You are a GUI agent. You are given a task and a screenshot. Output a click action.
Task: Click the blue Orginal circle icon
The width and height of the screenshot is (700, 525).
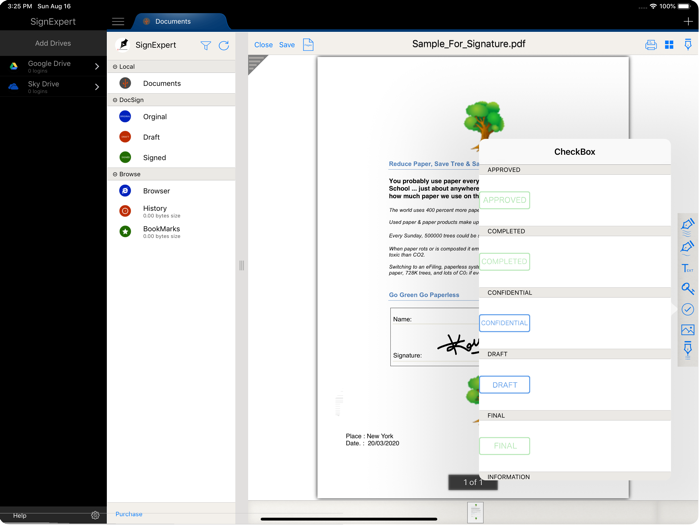[125, 117]
